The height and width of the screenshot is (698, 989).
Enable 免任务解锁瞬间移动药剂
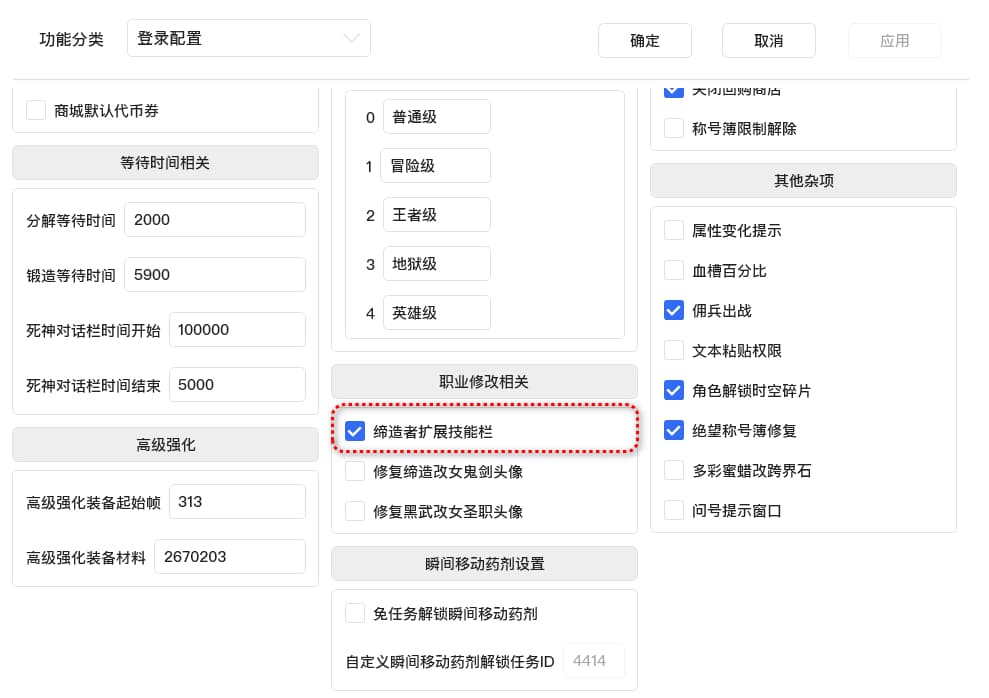click(355, 614)
